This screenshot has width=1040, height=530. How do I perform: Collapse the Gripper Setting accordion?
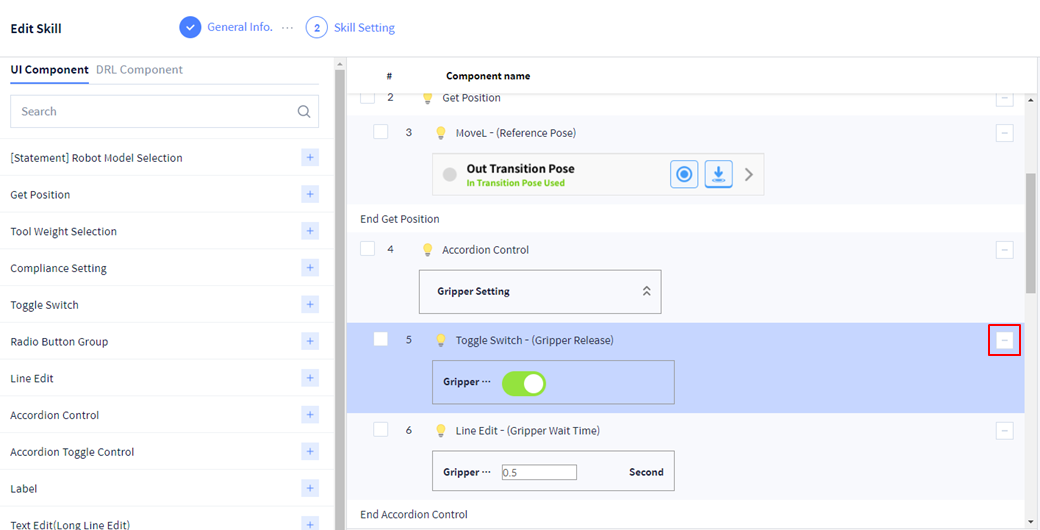[x=646, y=291]
